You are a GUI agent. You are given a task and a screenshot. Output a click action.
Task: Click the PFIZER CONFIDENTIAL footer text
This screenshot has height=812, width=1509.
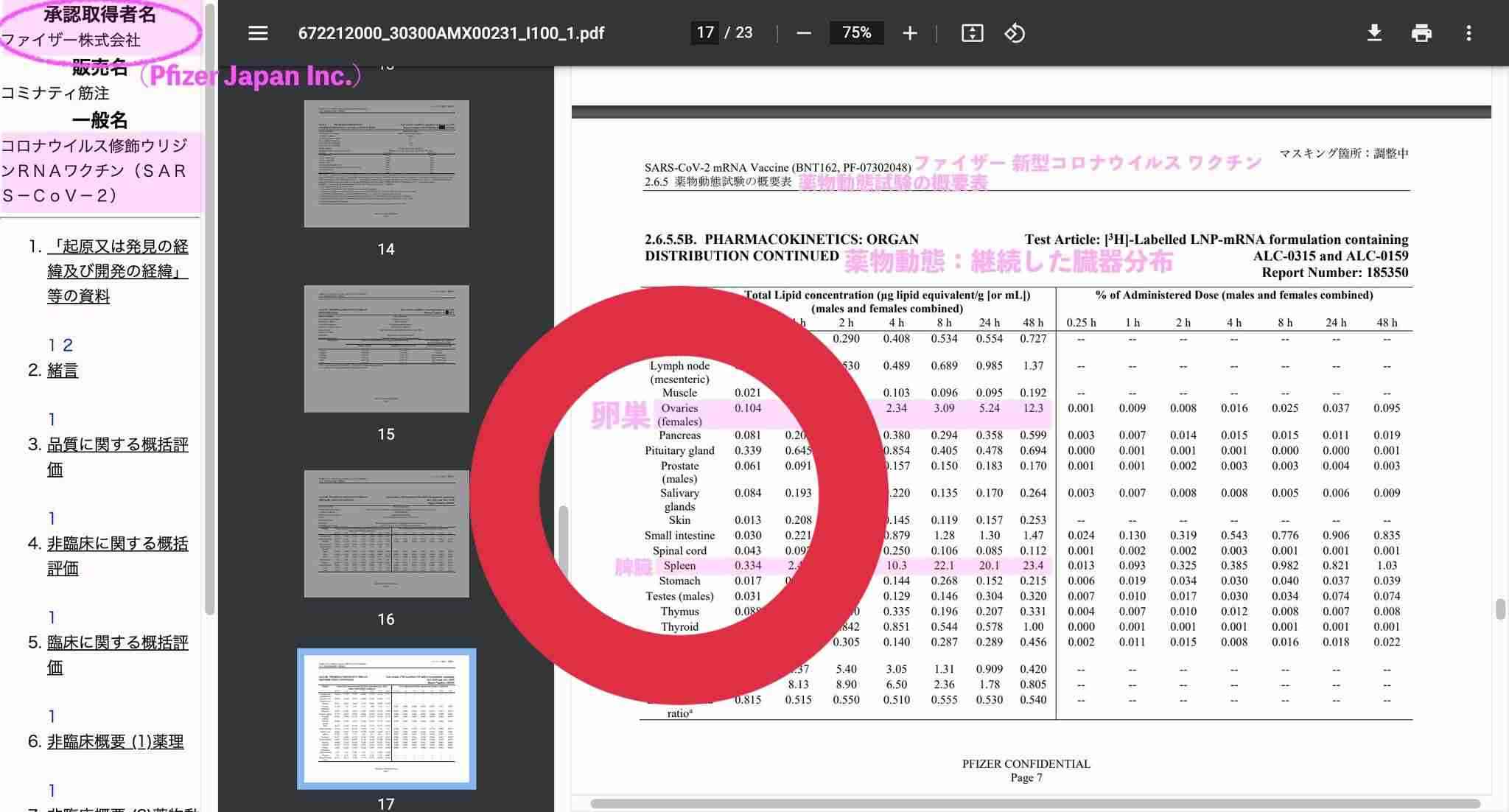pos(1026,764)
